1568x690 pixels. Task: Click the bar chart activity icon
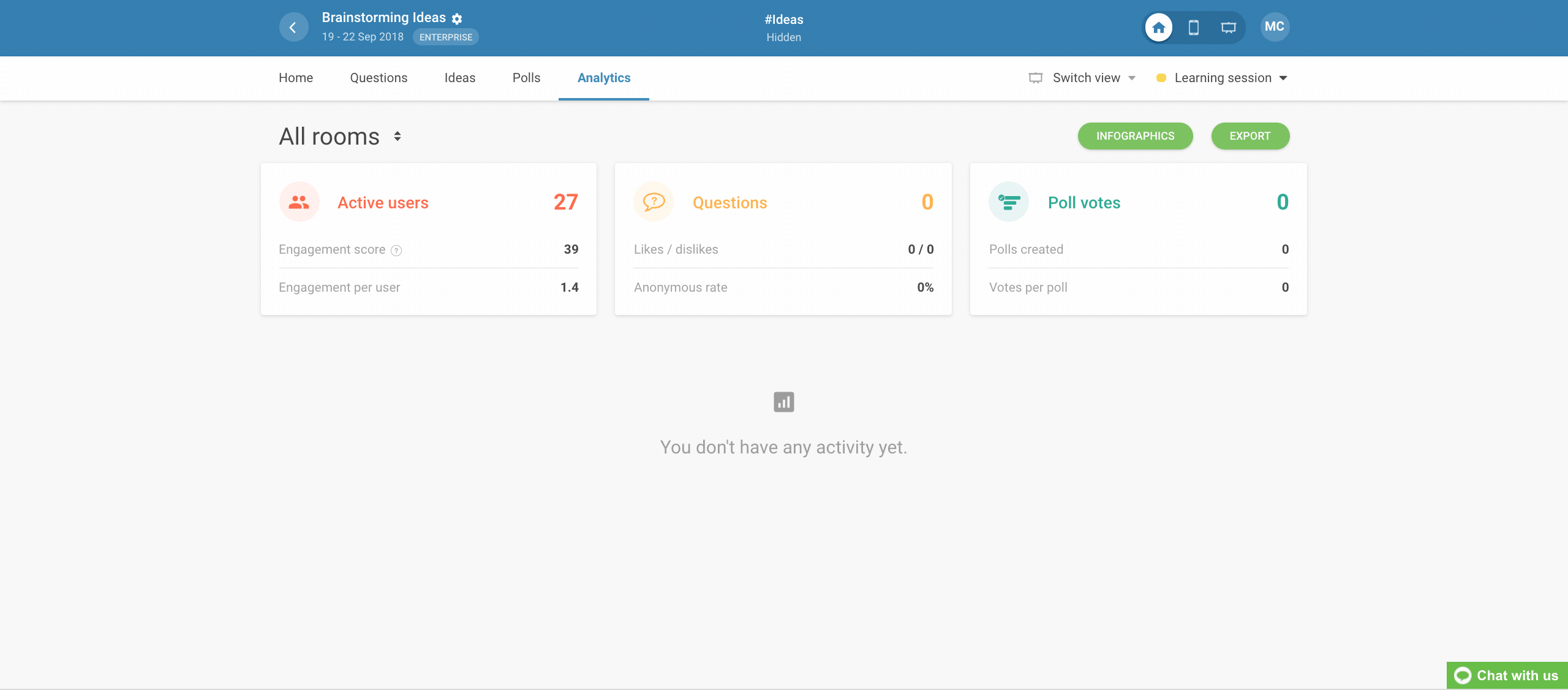[x=783, y=402]
